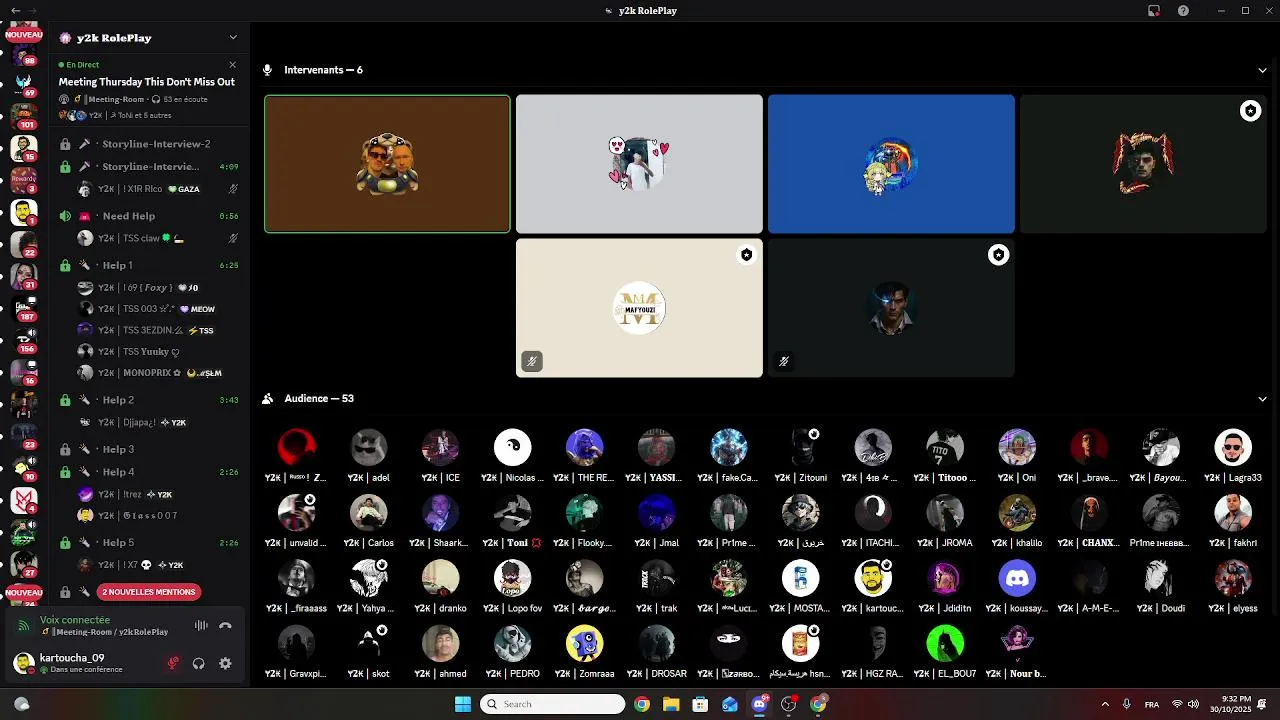Join the Need Help voice channel
This screenshot has width=1280, height=720.
coord(147,216)
